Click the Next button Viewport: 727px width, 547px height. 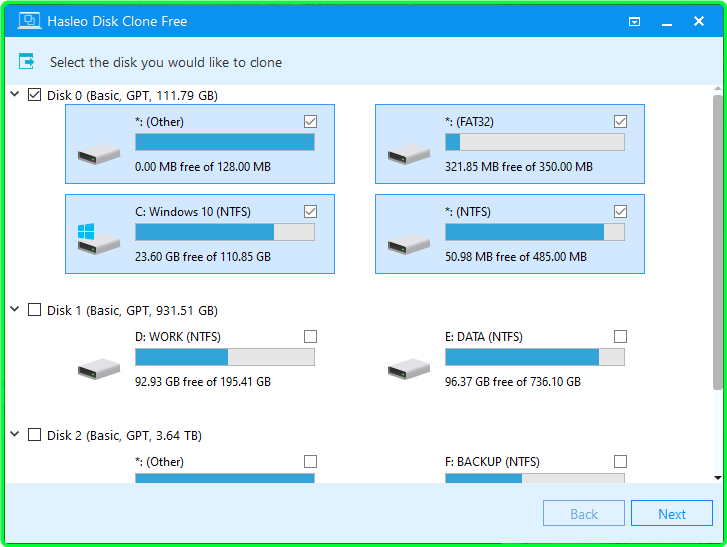point(671,514)
